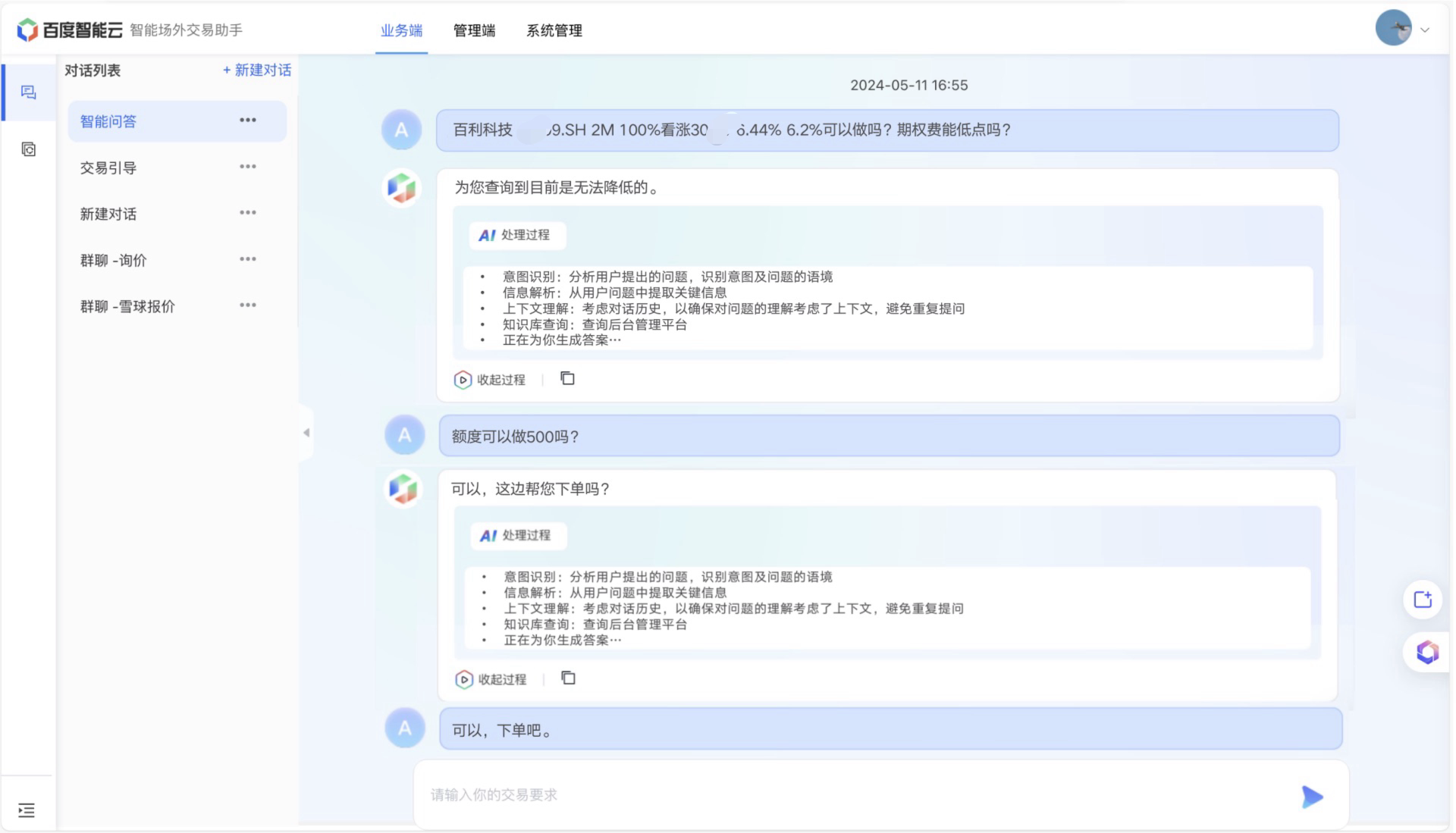This screenshot has width=1456, height=833.
Task: Click the 智能场外交易助手 title text
Action: 186,30
